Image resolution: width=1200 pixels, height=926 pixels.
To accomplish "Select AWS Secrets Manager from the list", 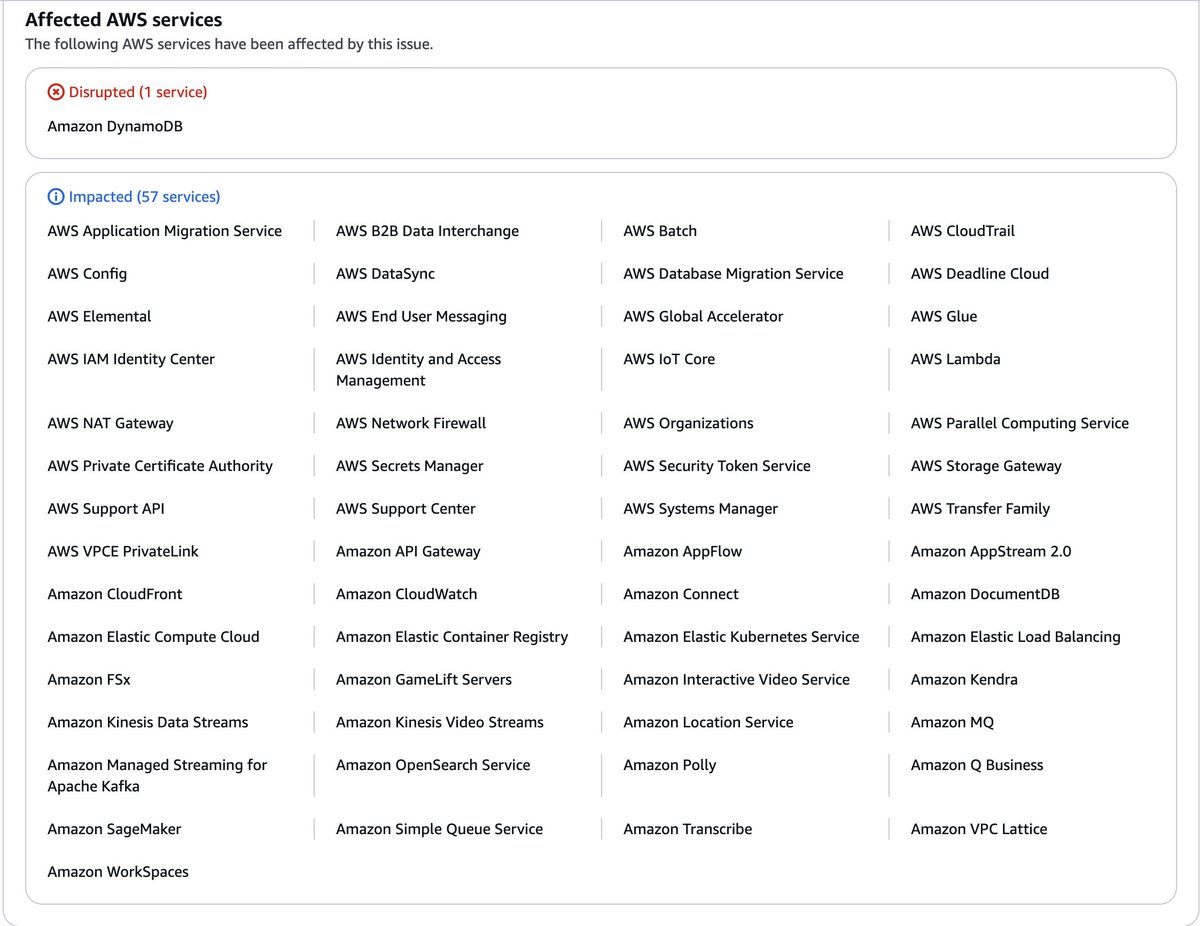I will [x=410, y=465].
